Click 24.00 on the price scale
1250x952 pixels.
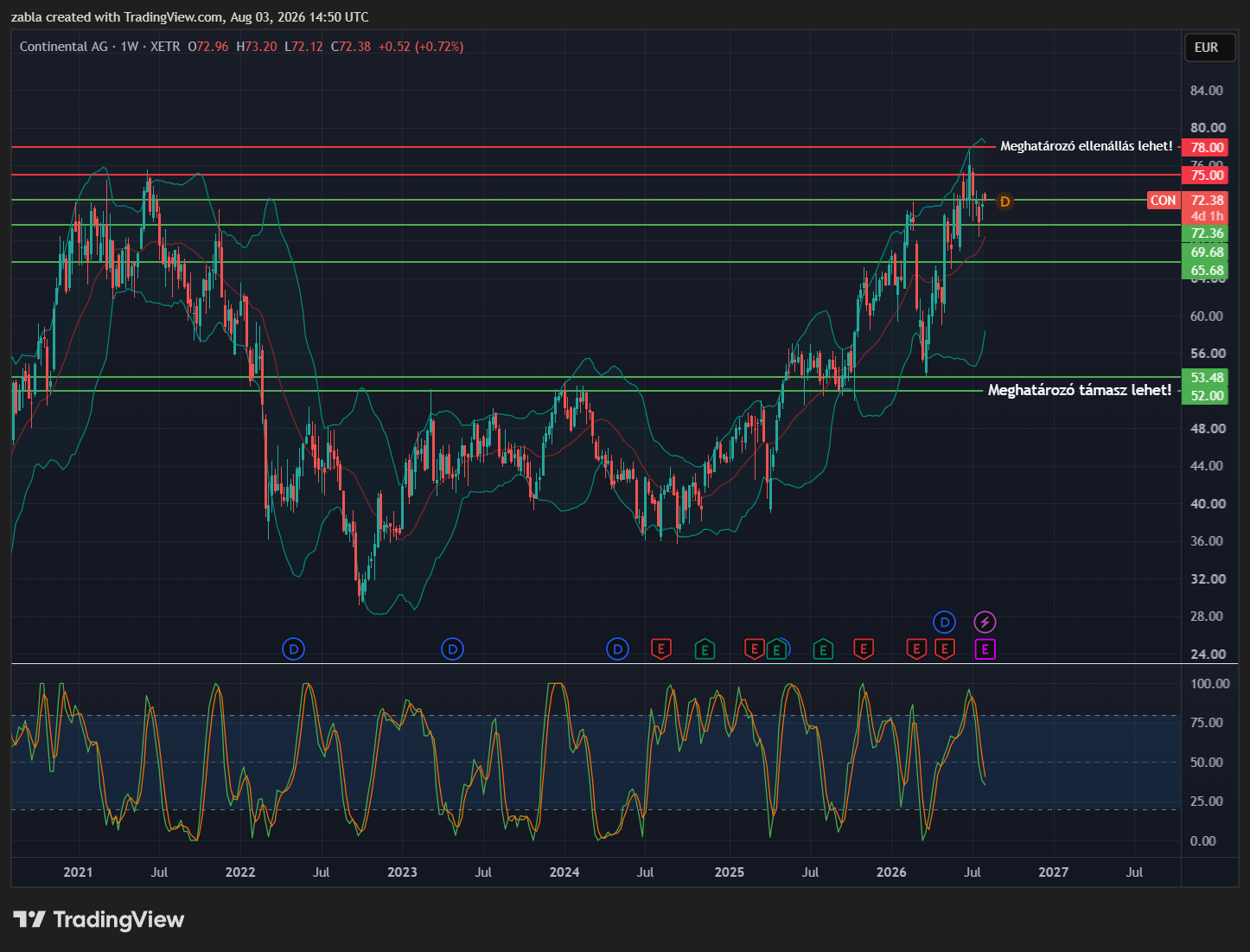point(1207,654)
